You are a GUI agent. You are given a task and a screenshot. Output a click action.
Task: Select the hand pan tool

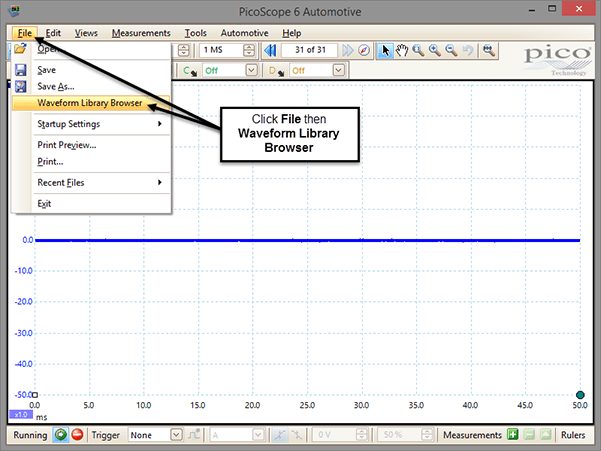point(402,50)
